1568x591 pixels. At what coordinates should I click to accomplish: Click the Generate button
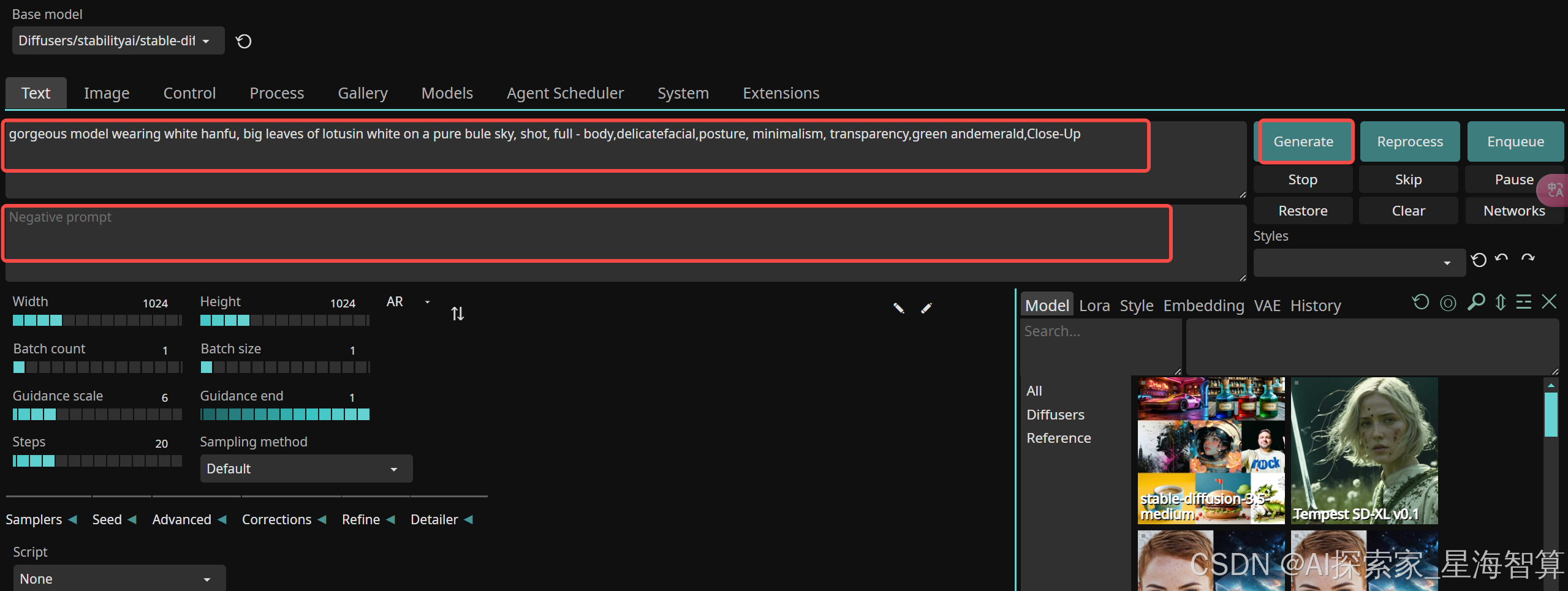click(1303, 141)
